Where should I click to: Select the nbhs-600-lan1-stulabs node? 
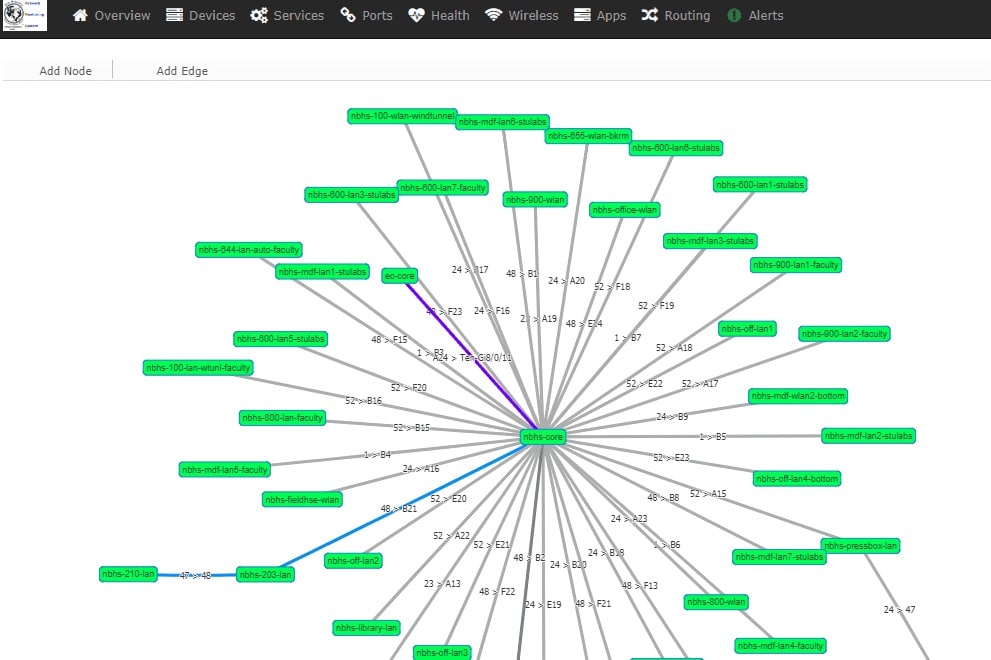[760, 185]
